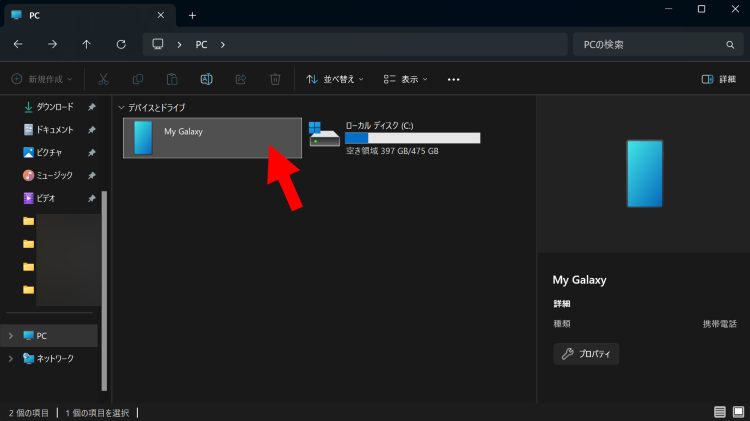750x421 pixels.
Task: Click the phone preview thumbnail
Action: click(x=645, y=174)
